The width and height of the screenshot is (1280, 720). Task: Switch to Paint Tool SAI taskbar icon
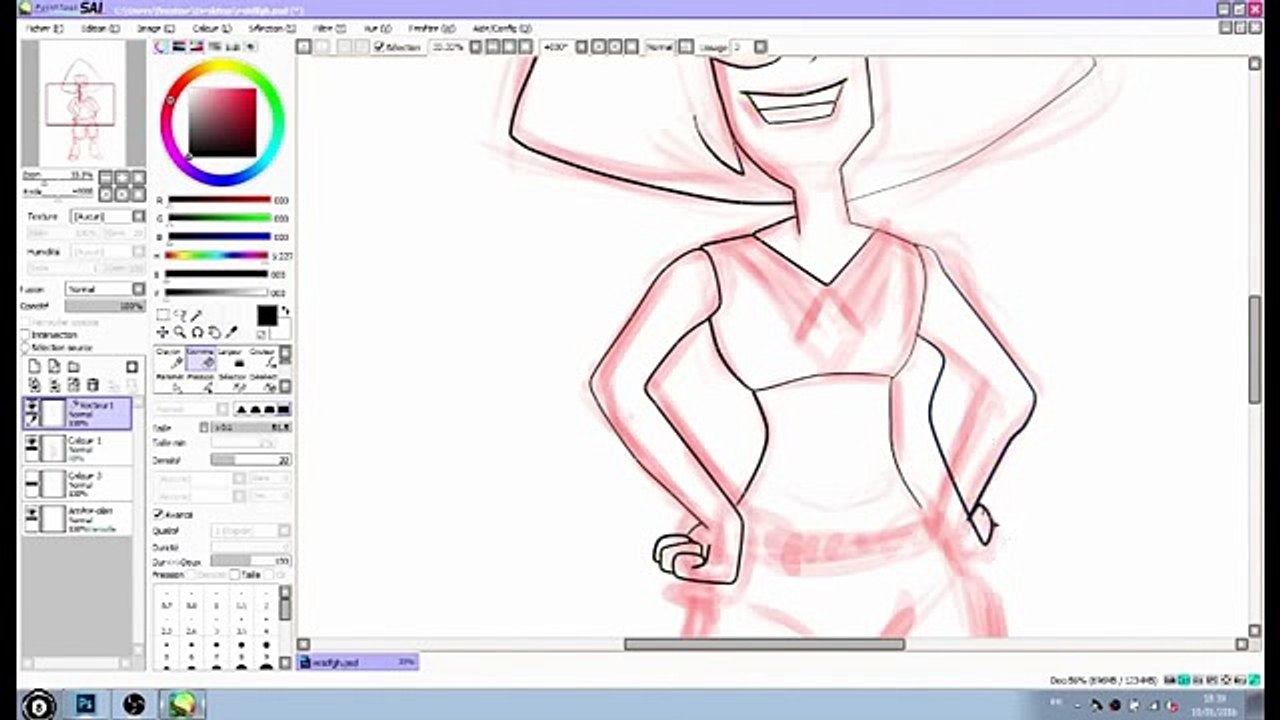coord(181,705)
